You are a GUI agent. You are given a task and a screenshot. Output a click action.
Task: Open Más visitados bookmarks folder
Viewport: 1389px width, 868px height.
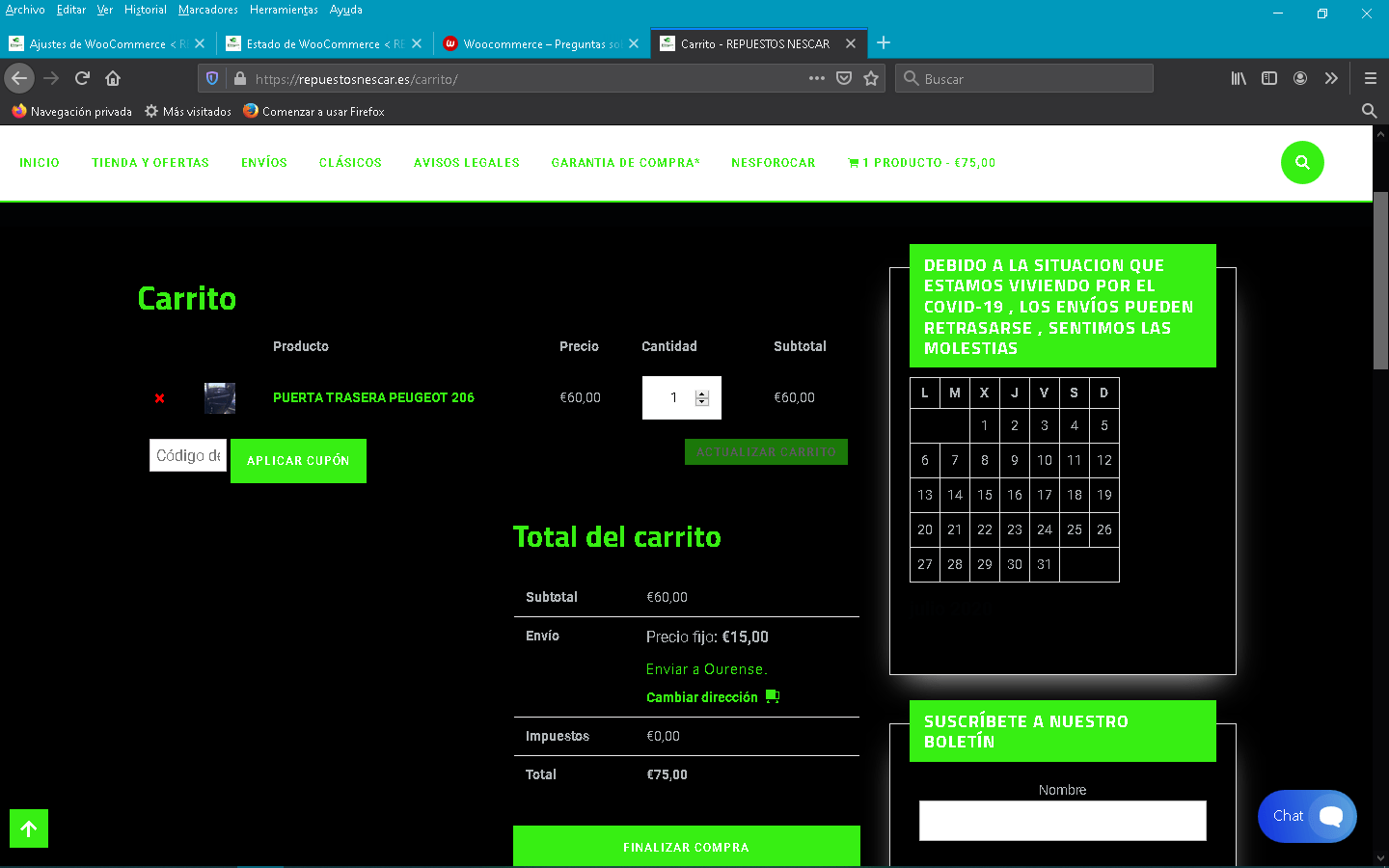click(188, 111)
